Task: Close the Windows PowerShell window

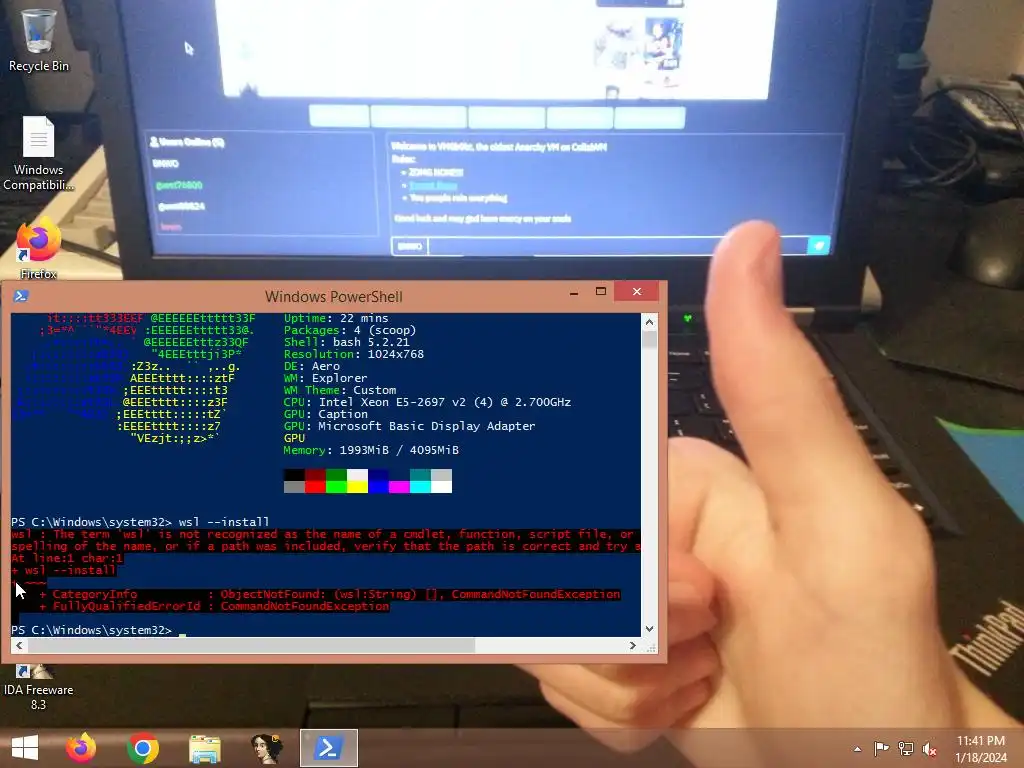Action: (637, 291)
